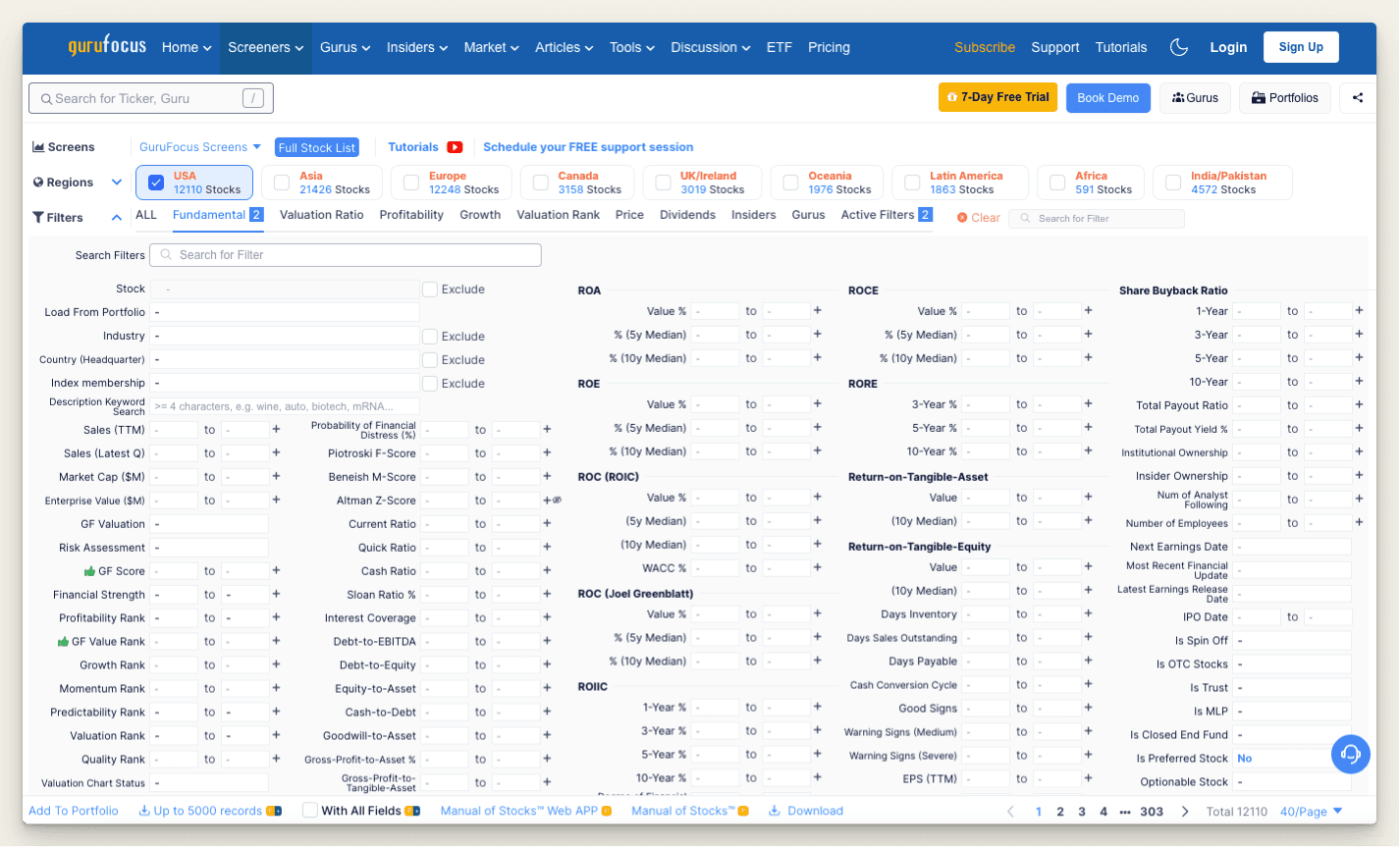The image size is (1400, 847).
Task: Check the UK/Ireland region checkbox
Action: (663, 183)
